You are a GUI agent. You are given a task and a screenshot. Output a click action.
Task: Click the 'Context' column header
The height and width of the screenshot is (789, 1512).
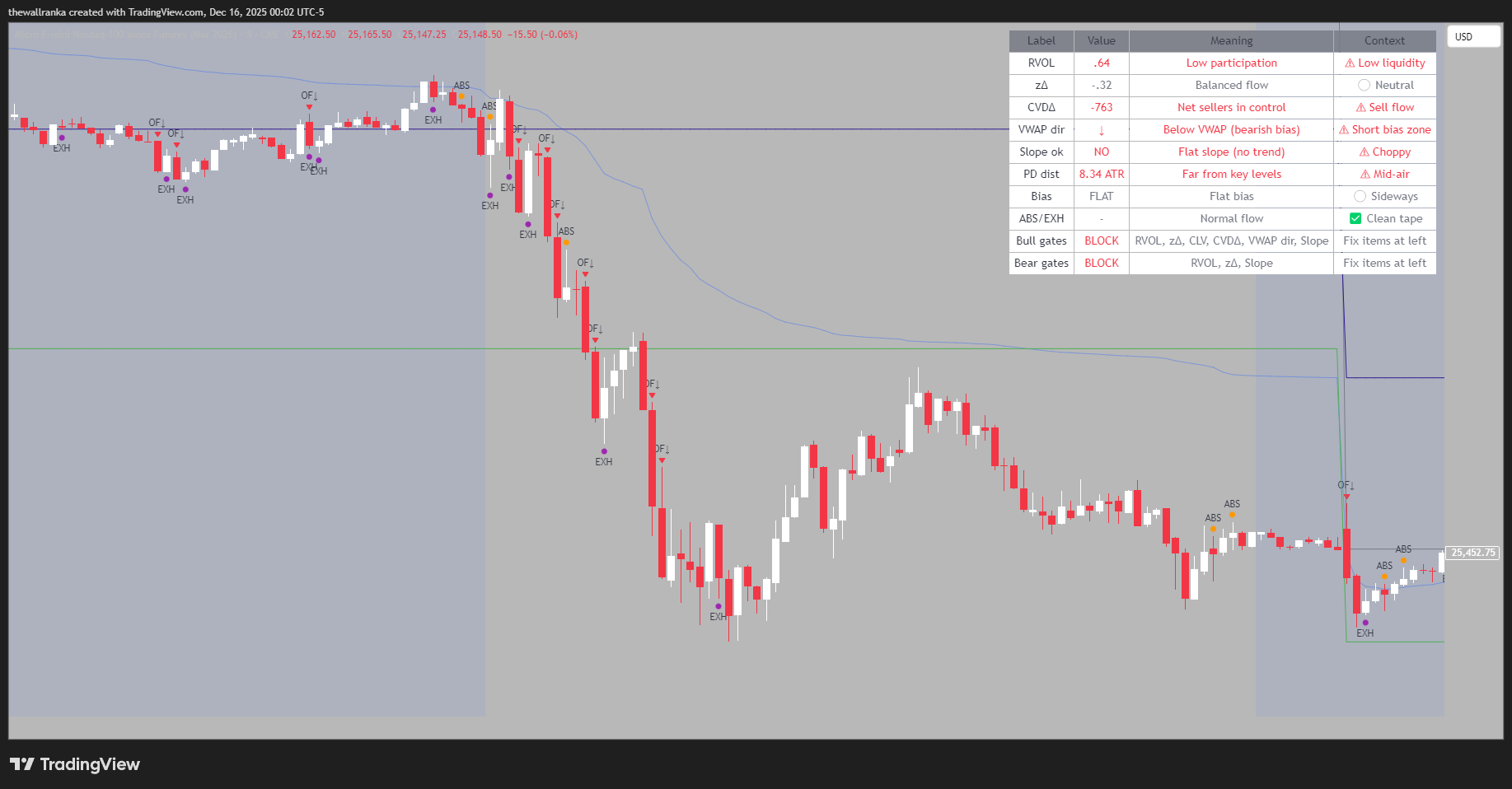pyautogui.click(x=1384, y=40)
